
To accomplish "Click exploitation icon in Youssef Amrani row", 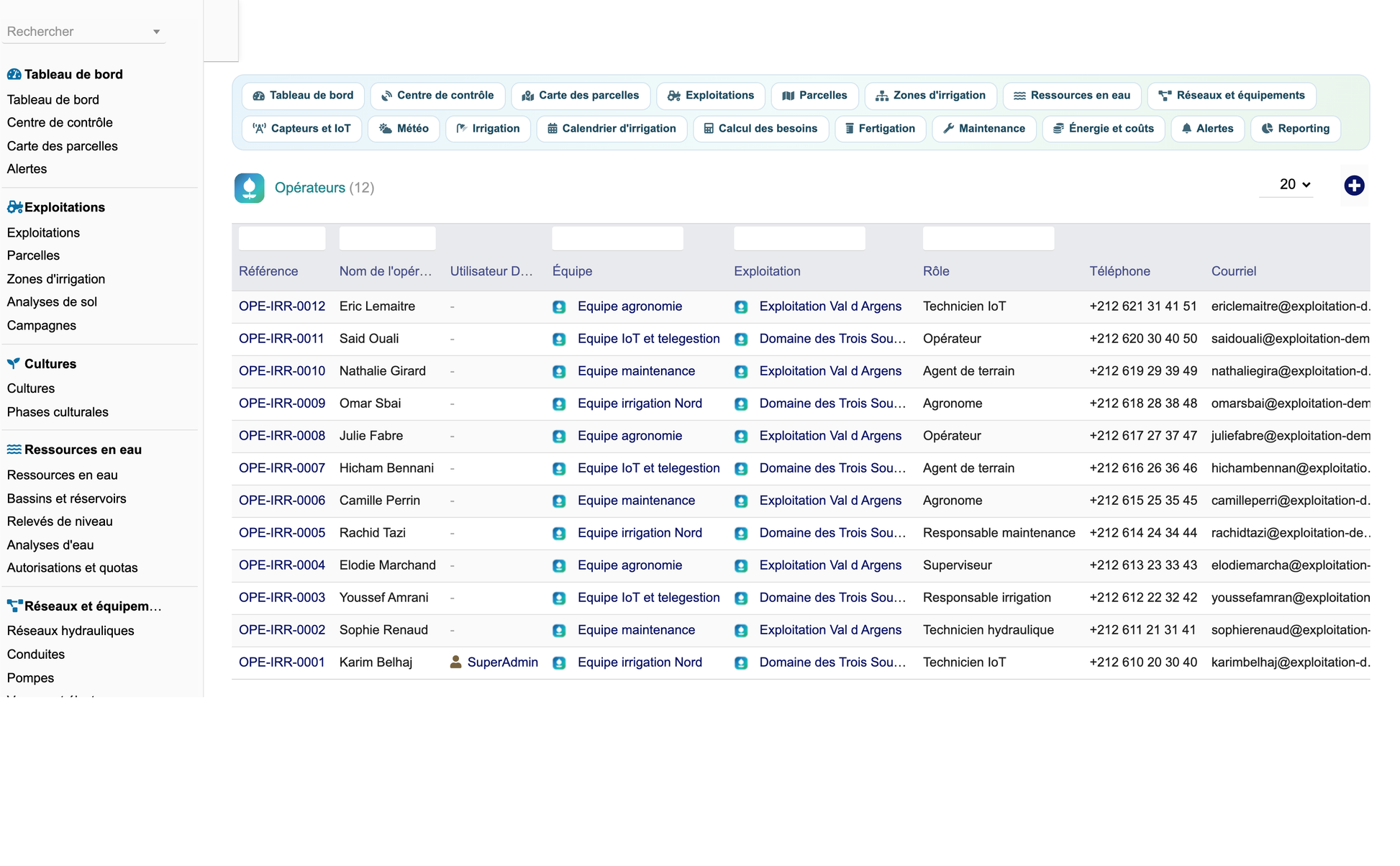I will (741, 598).
